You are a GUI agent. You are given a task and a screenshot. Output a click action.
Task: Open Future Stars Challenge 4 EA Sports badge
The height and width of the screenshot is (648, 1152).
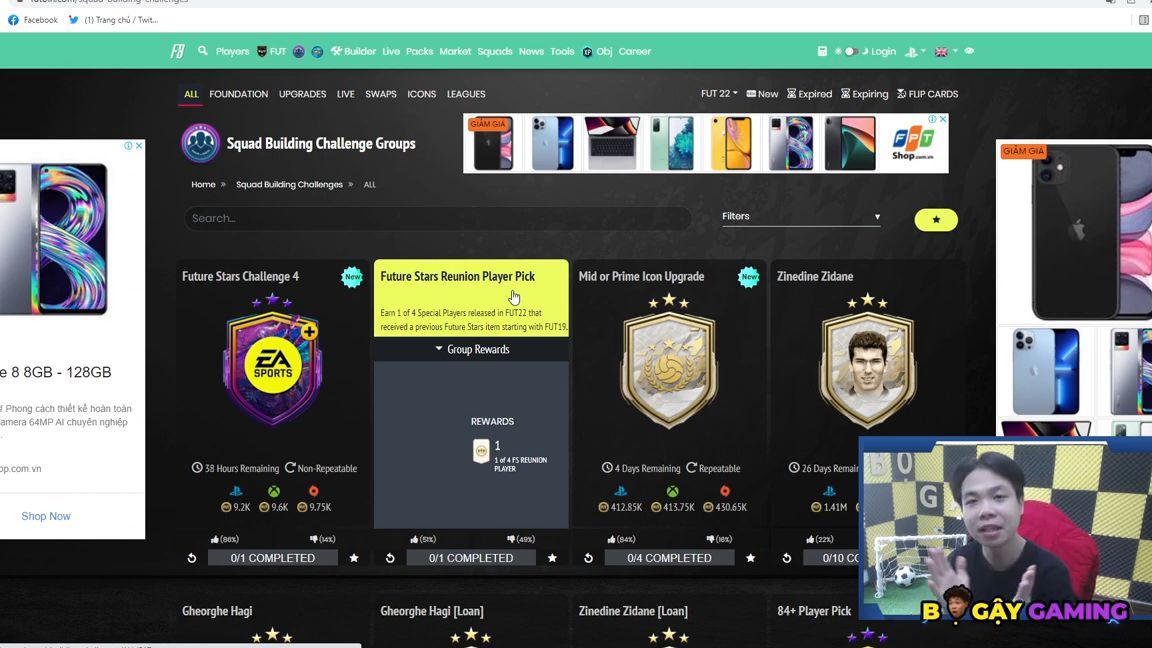click(273, 367)
